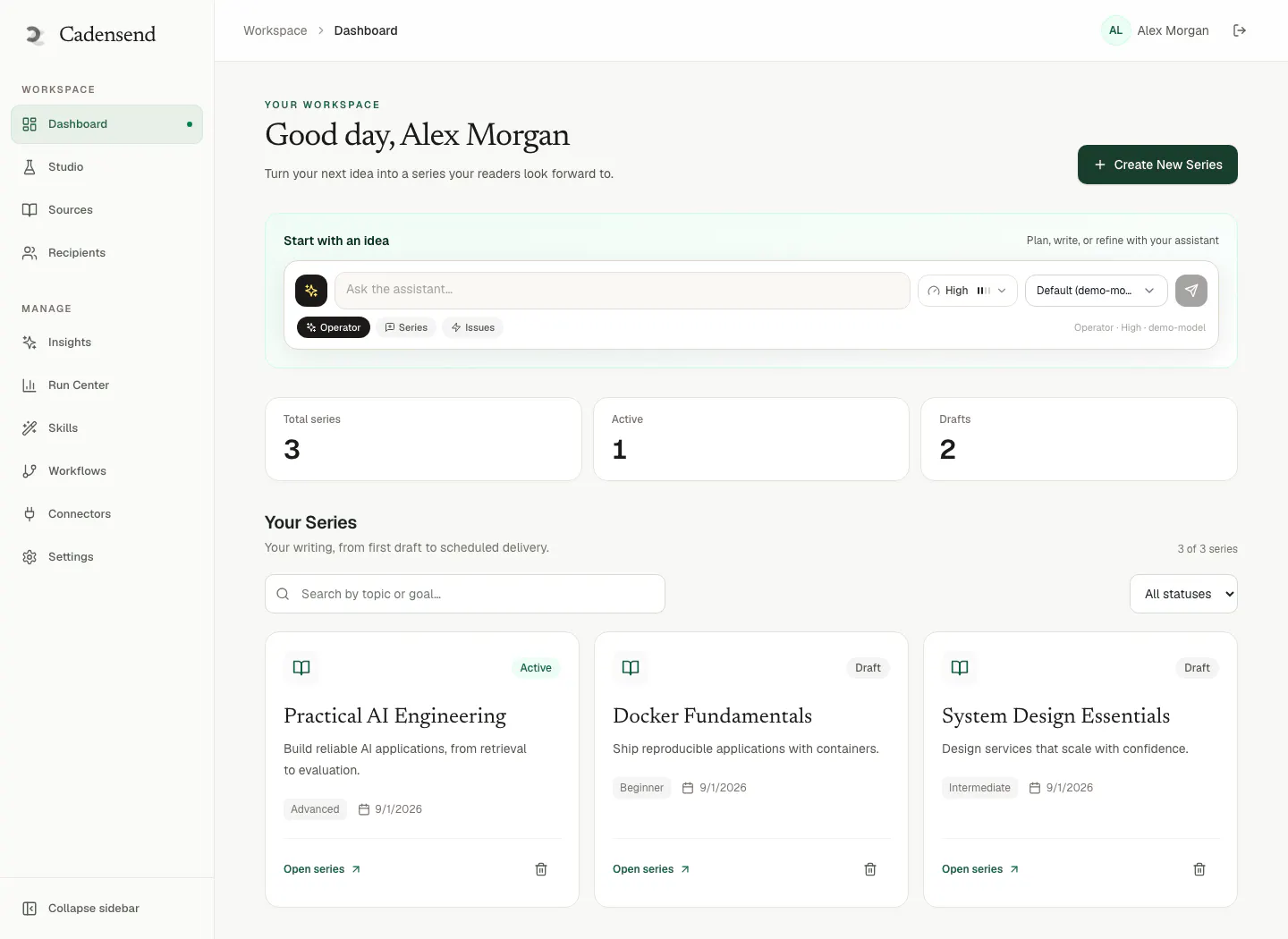Image resolution: width=1288 pixels, height=939 pixels.
Task: Click the Advanced level tag
Action: (x=315, y=809)
